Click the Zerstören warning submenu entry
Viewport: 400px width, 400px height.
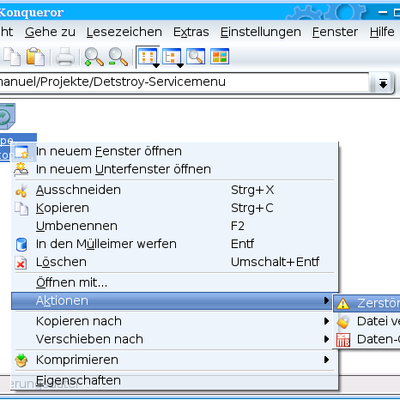[x=367, y=303]
